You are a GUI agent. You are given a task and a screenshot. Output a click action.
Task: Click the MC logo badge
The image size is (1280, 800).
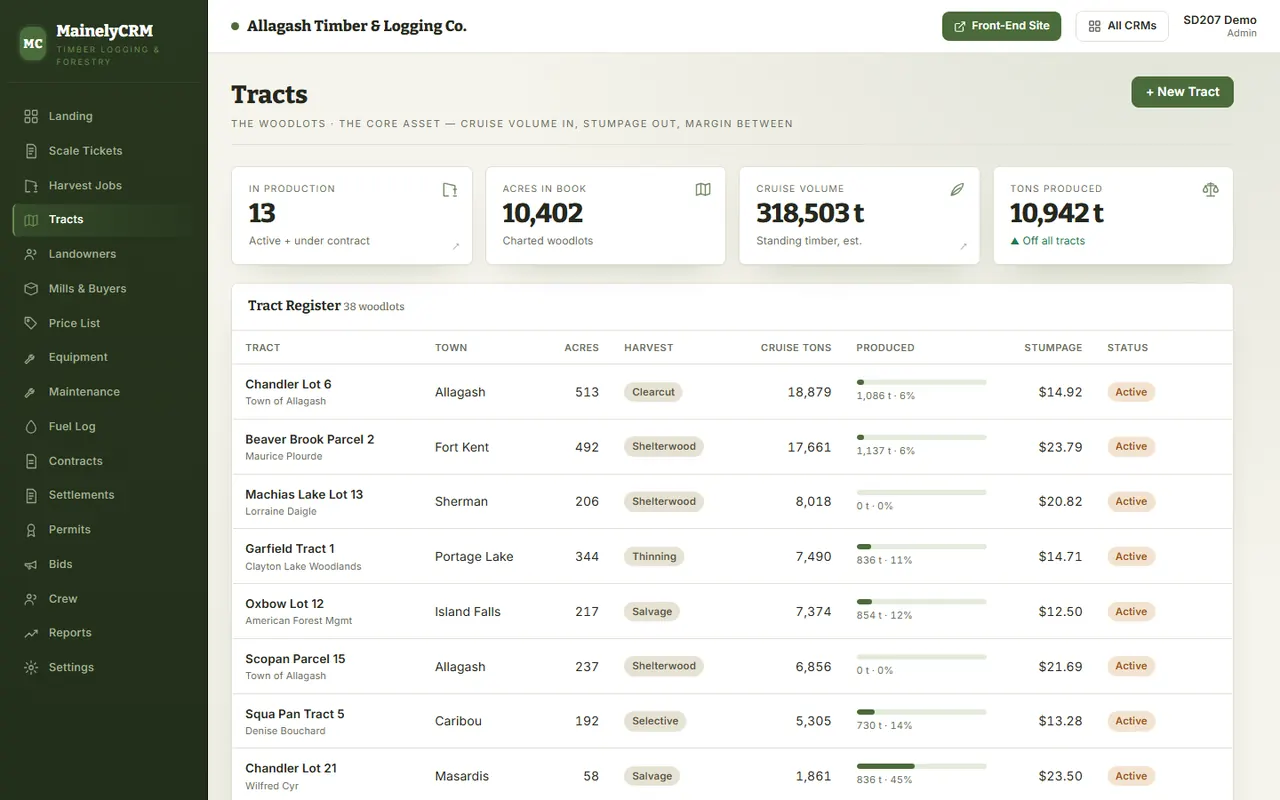(33, 44)
